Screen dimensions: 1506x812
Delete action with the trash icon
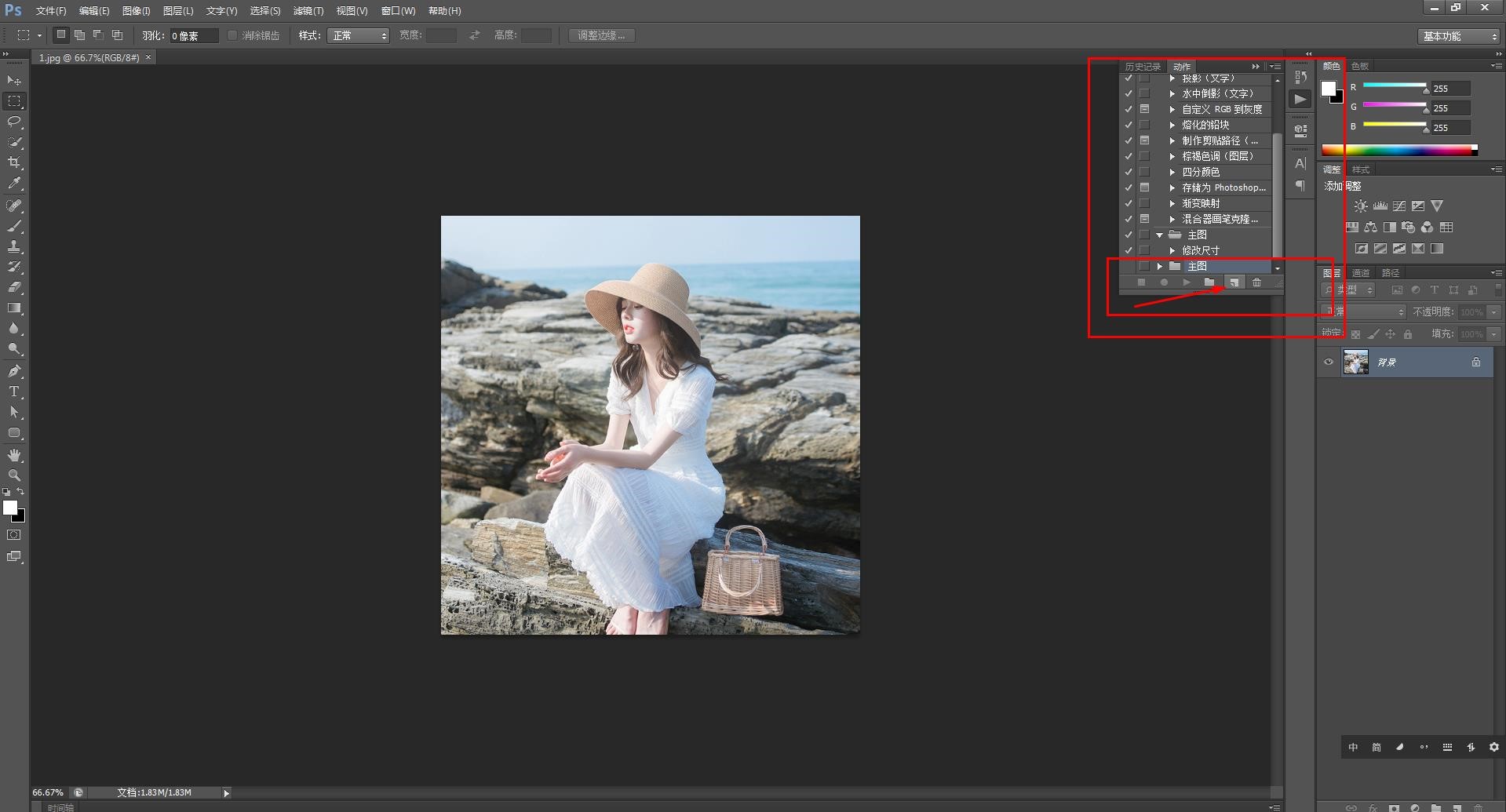(x=1256, y=282)
